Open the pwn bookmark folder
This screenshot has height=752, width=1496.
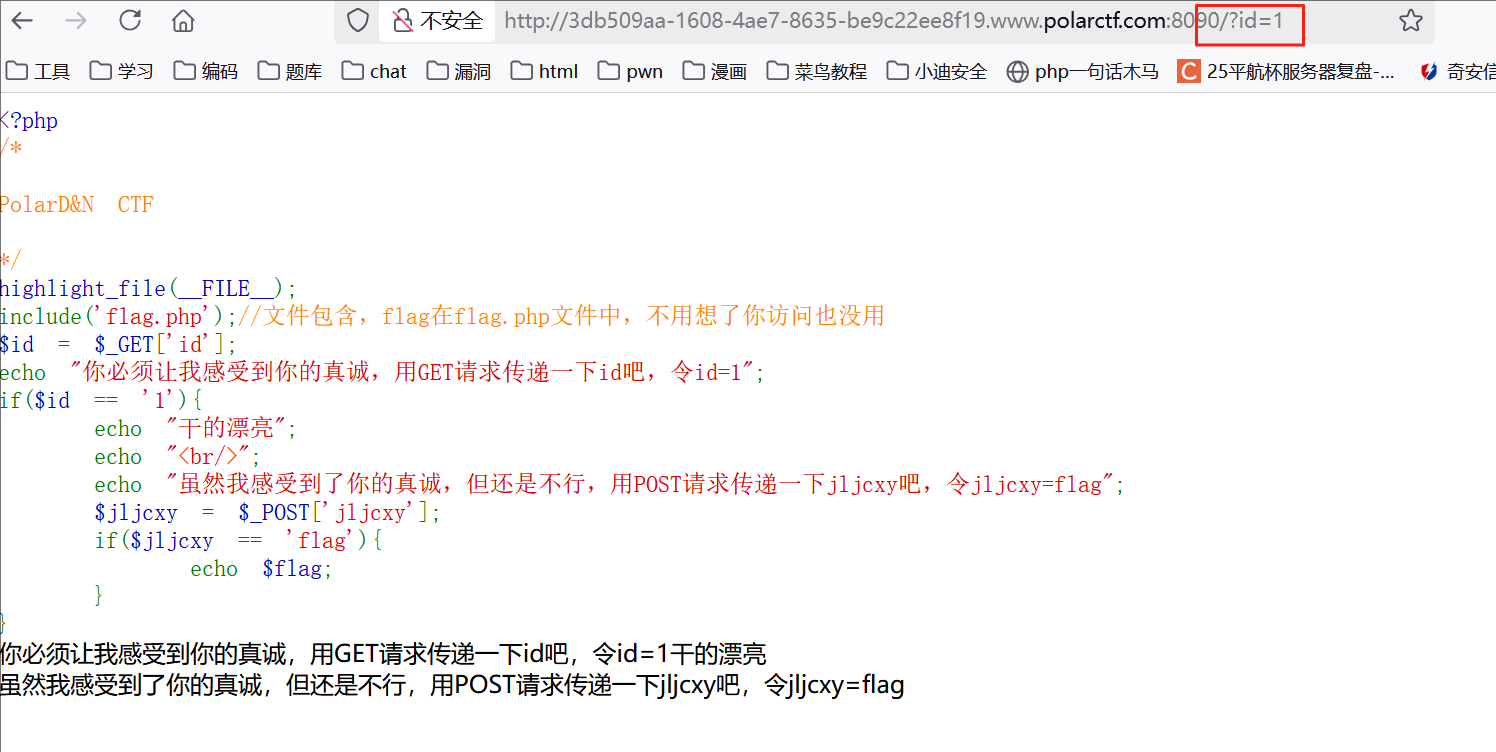pos(631,71)
